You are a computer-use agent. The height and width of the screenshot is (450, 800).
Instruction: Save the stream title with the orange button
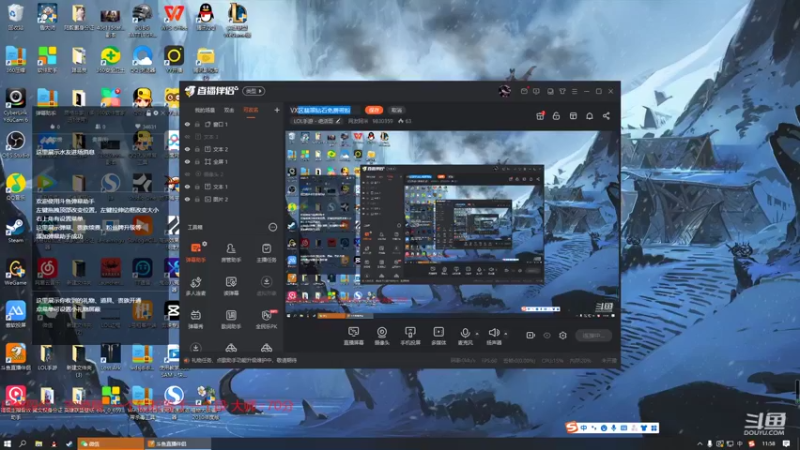(374, 110)
